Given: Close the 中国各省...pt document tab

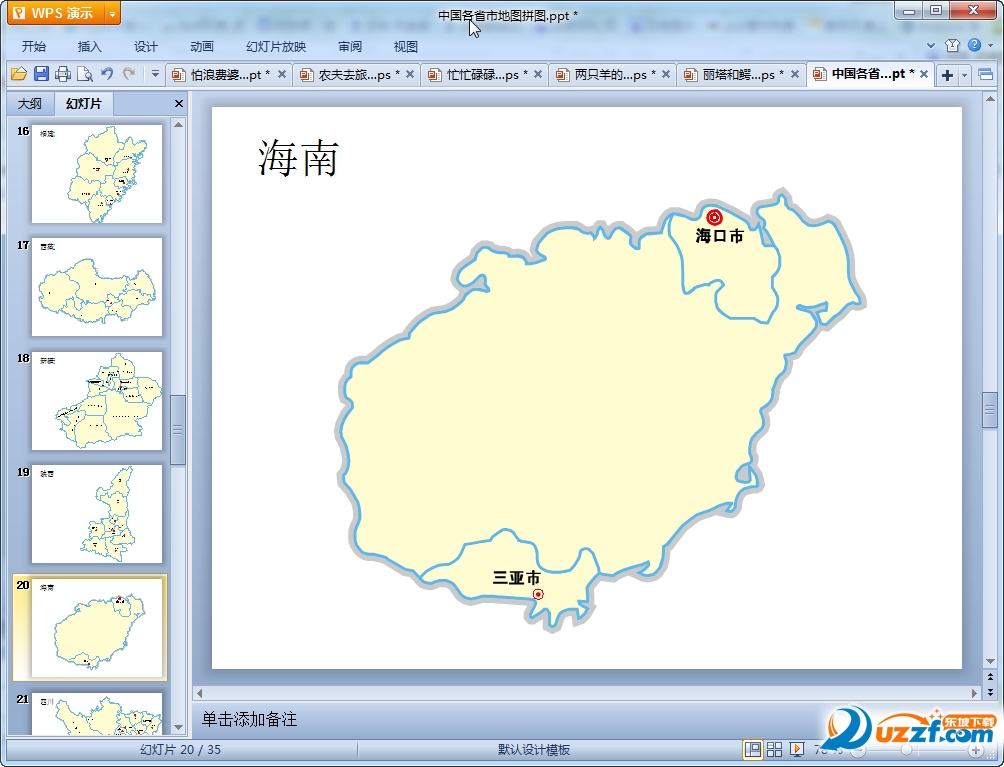Looking at the screenshot, I should point(924,74).
